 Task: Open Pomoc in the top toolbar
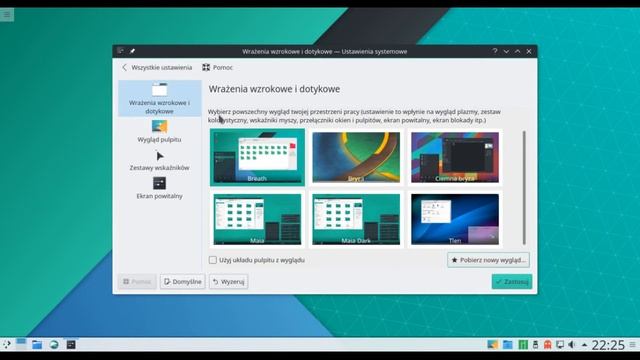pyautogui.click(x=218, y=67)
